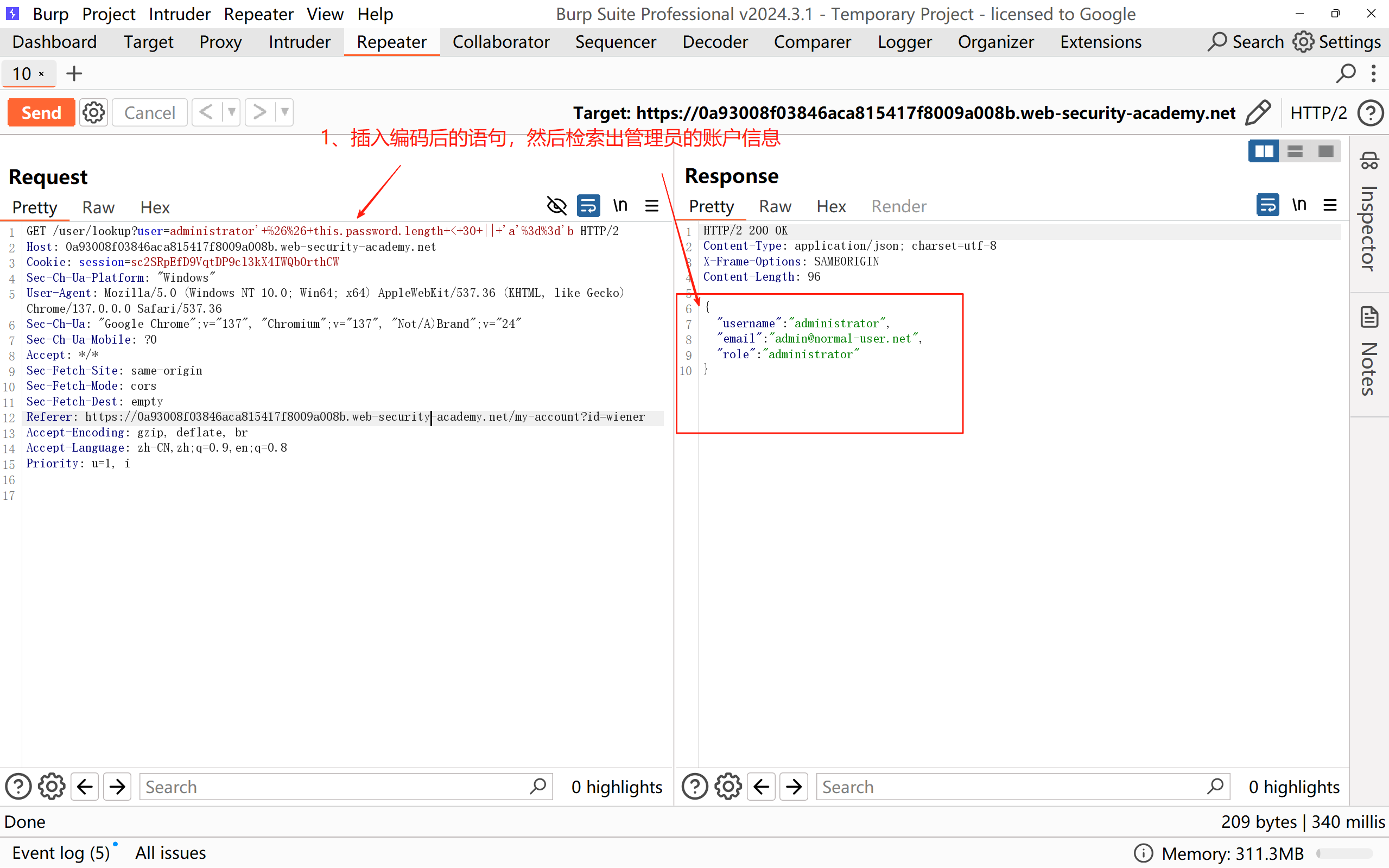This screenshot has height=868, width=1389.
Task: Expand the history back dropdown arrow
Action: pos(231,112)
